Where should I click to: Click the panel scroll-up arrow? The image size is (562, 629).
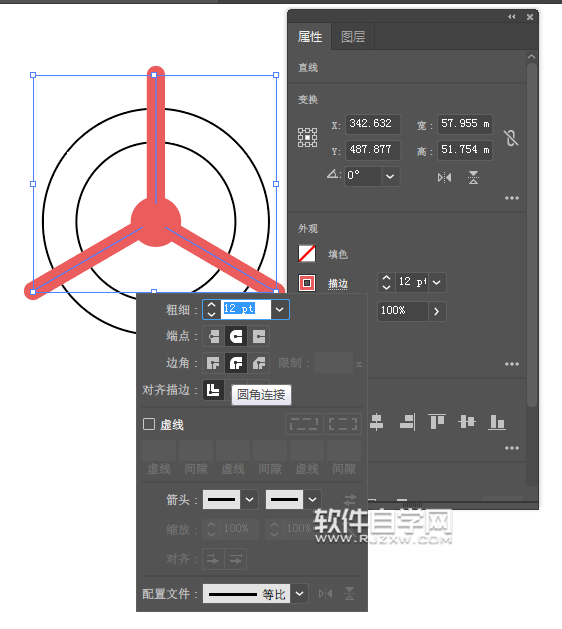coord(532,57)
